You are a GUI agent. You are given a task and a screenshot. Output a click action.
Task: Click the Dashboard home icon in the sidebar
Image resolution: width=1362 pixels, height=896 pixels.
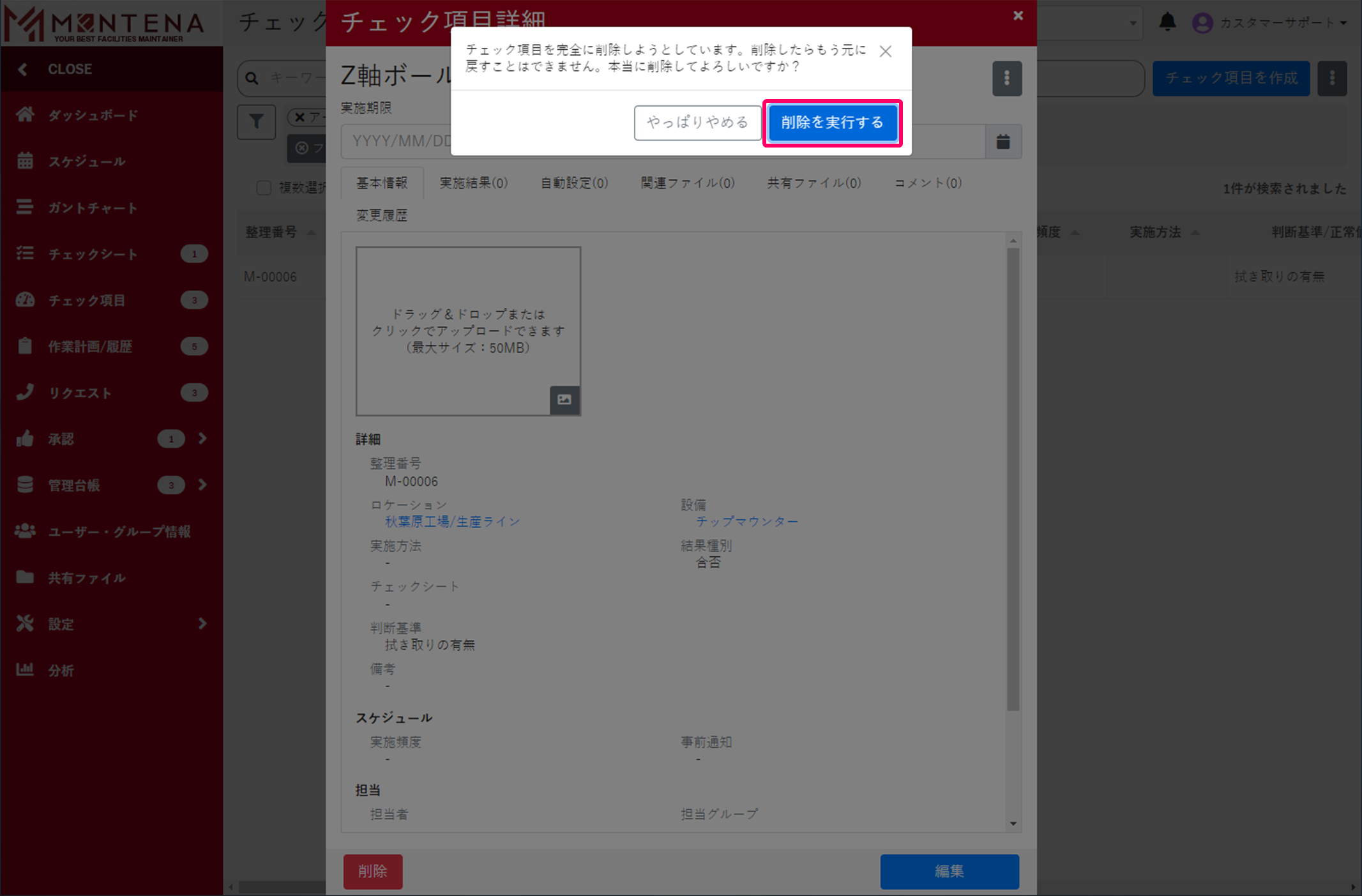tap(25, 115)
